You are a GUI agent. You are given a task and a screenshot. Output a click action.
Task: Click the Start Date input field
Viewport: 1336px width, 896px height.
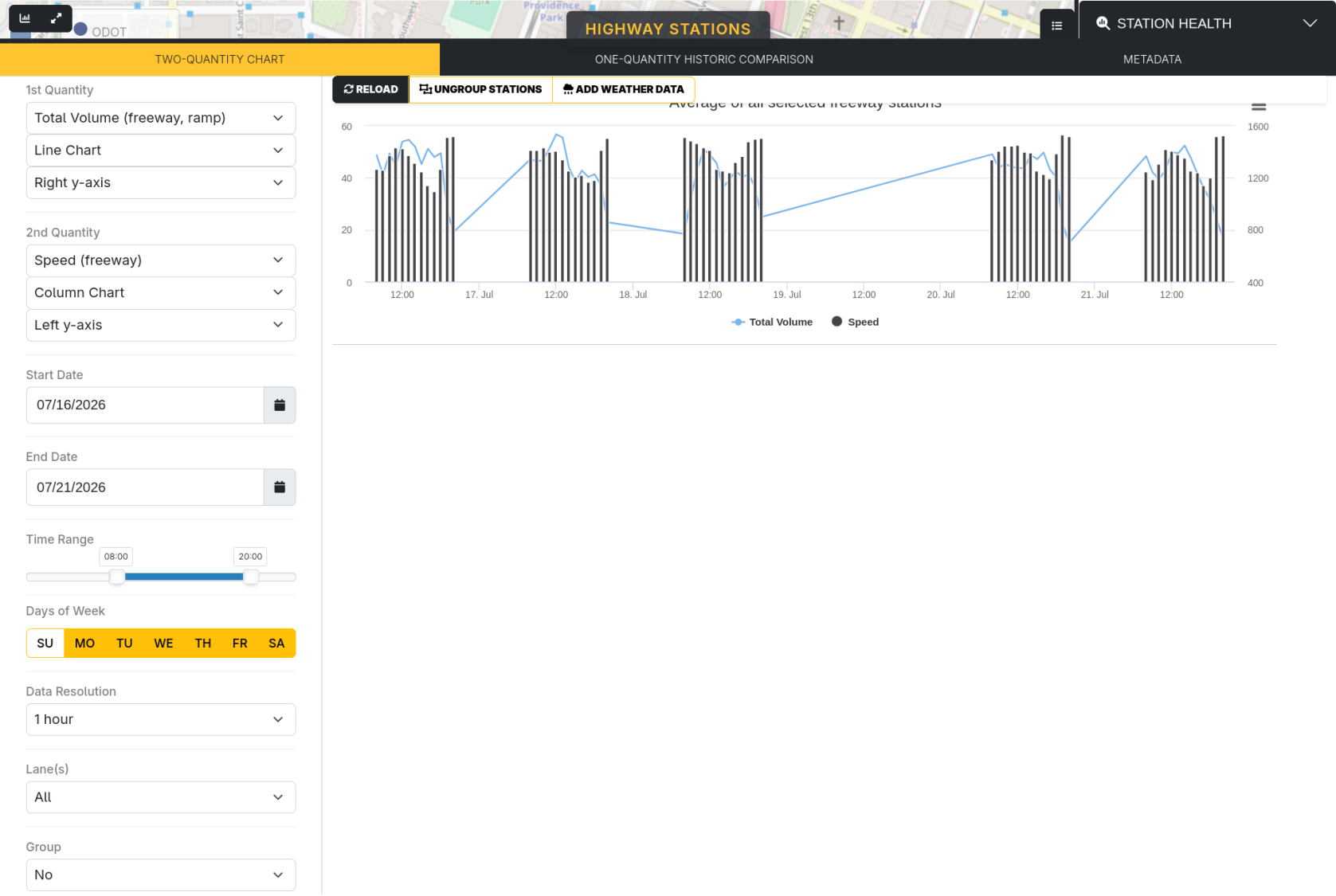145,405
